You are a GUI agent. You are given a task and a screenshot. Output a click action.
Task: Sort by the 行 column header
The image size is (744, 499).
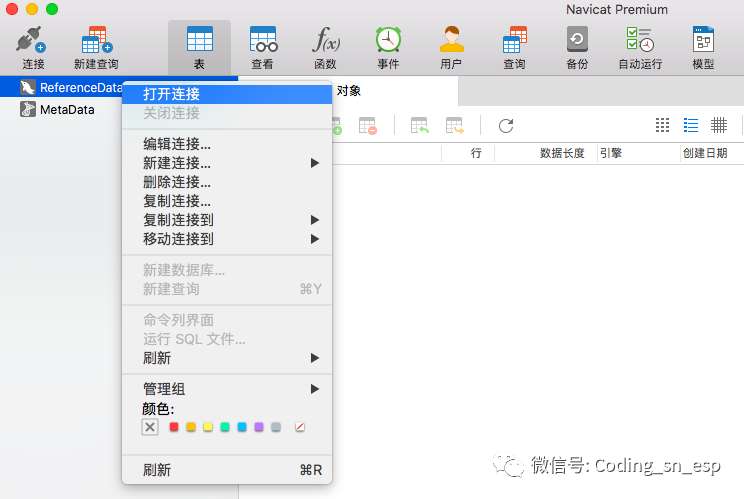point(476,153)
